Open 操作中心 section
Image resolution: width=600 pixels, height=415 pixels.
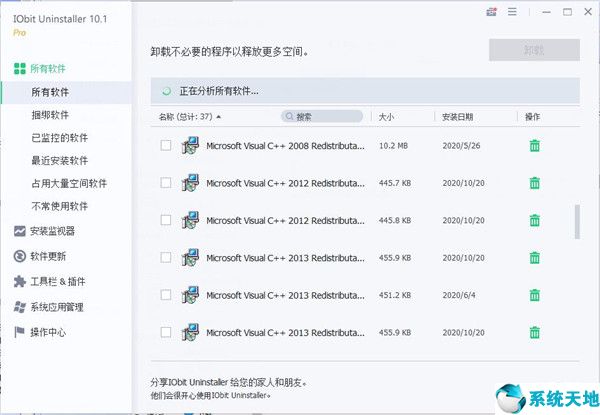coord(48,332)
